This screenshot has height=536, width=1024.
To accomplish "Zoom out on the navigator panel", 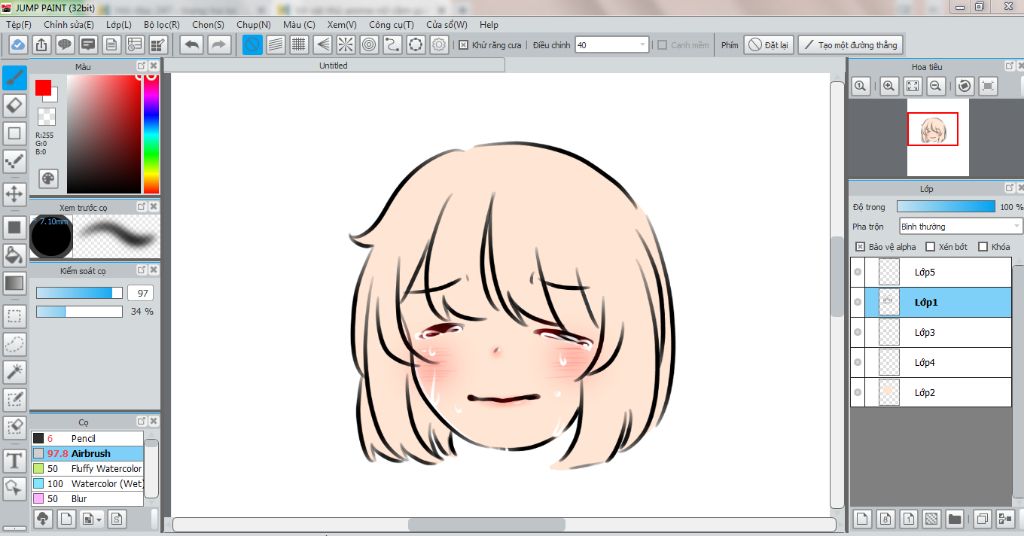I will 936,86.
